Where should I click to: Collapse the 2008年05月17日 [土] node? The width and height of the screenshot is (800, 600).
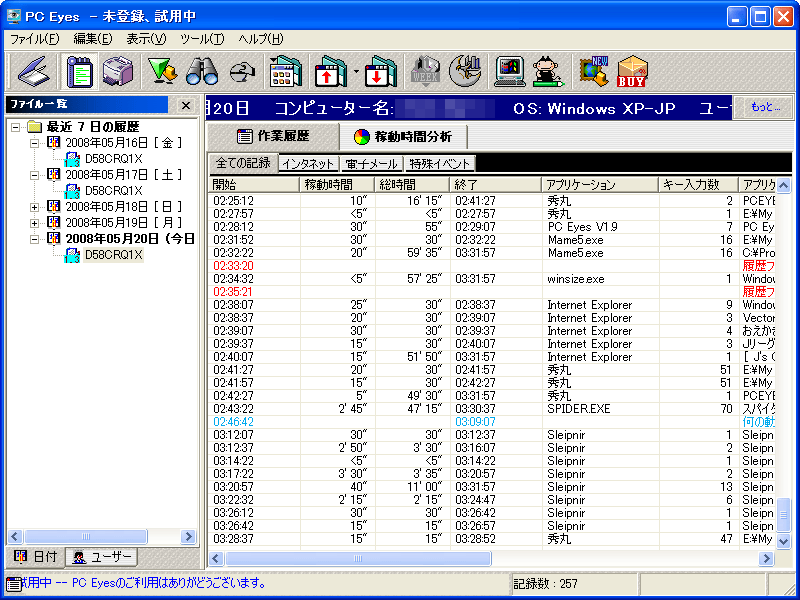point(35,175)
